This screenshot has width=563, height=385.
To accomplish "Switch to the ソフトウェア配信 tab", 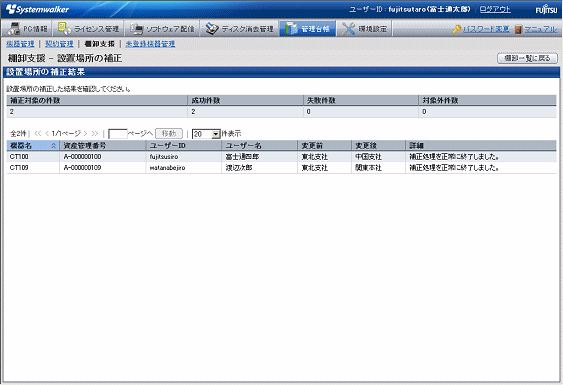I will coord(162,29).
